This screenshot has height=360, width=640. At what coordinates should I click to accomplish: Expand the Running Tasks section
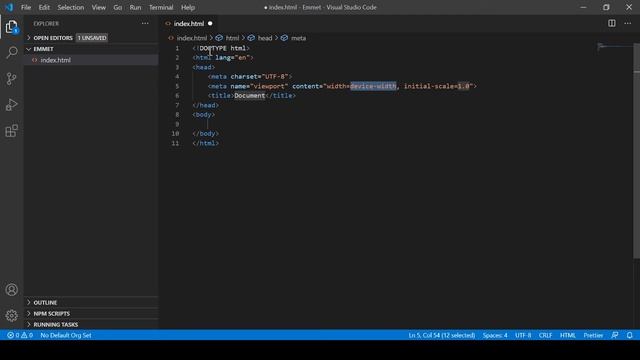(x=91, y=324)
